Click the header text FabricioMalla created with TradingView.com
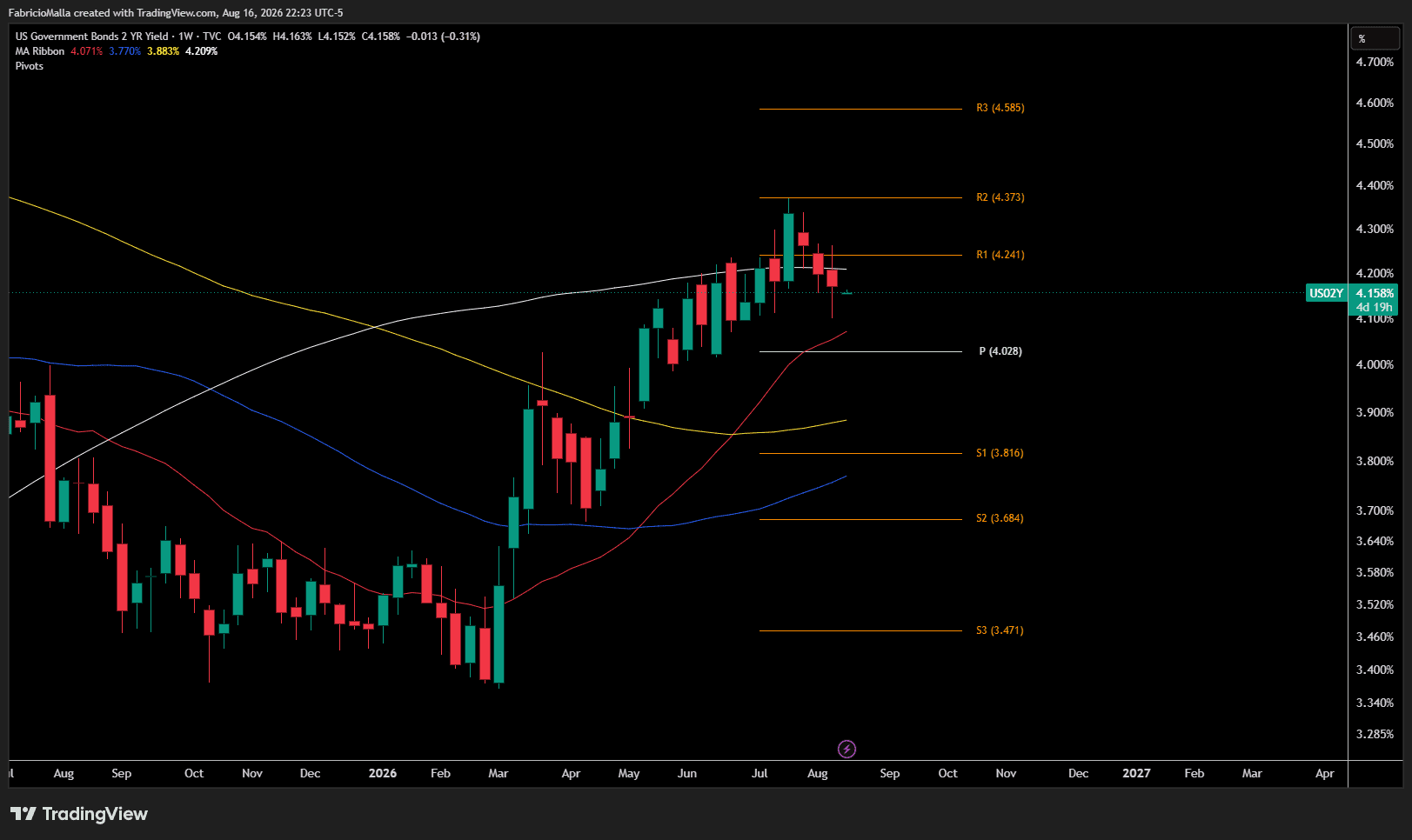Screen dimensions: 1412x840 point(113,13)
